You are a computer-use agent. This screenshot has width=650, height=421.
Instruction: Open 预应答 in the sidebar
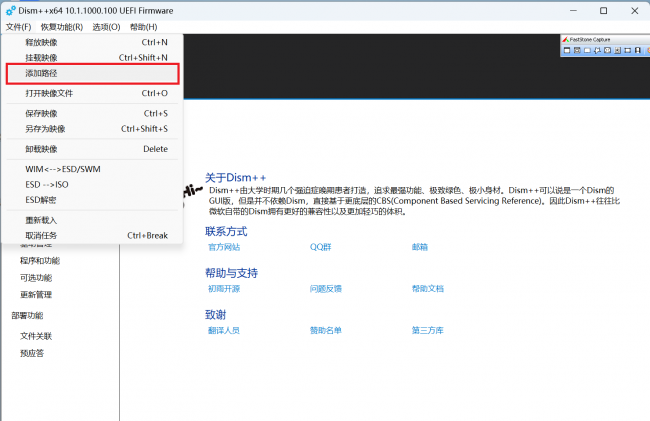click(32, 353)
